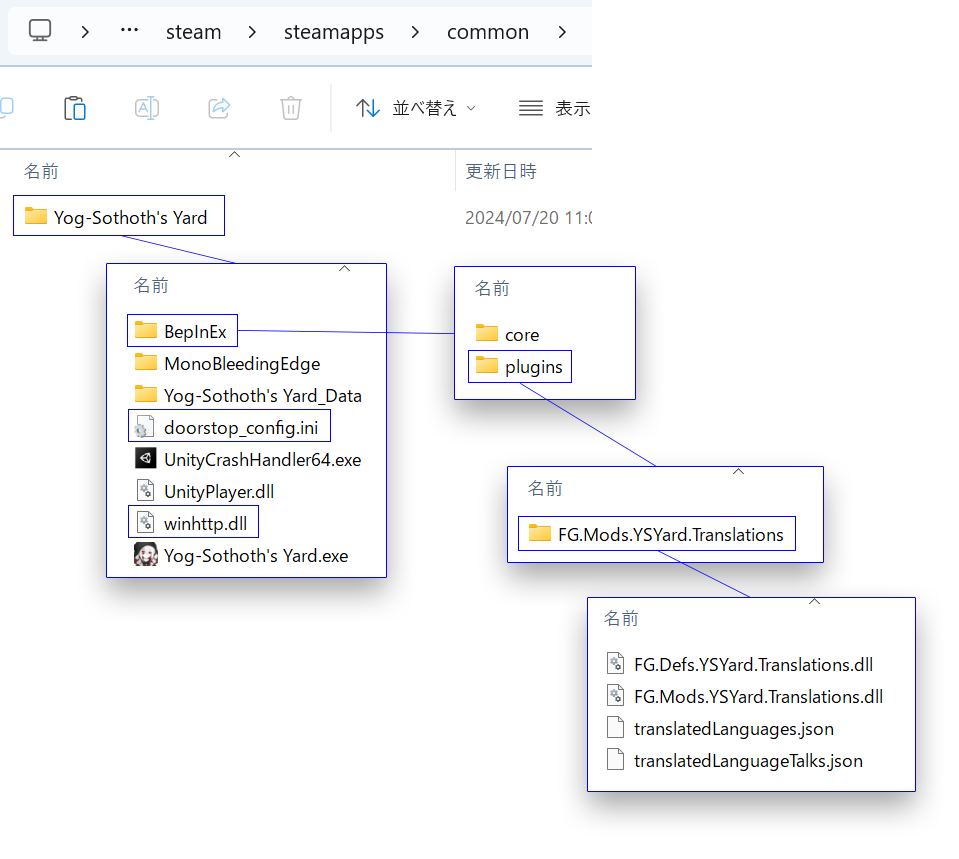This screenshot has height=859, width=959.
Task: Select the FG.Mods.YSYard.Translations folder icon
Action: tap(539, 533)
